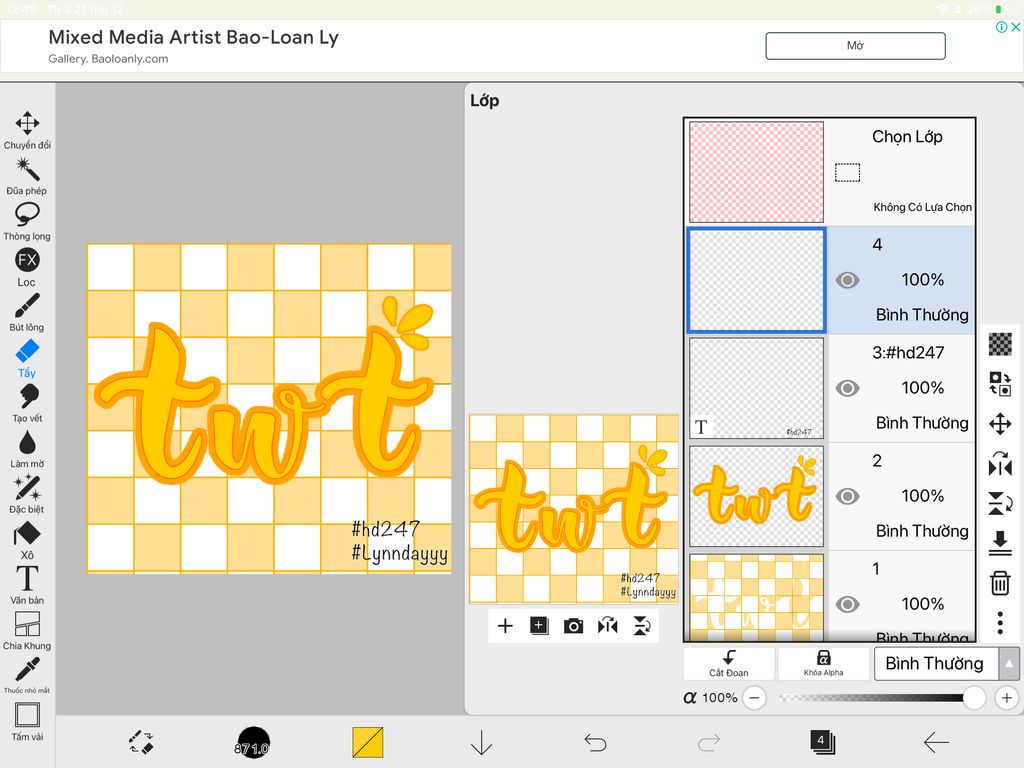Screen dimensions: 1024x768
Task: Select the Chia Khung frame divider tool
Action: point(27,631)
